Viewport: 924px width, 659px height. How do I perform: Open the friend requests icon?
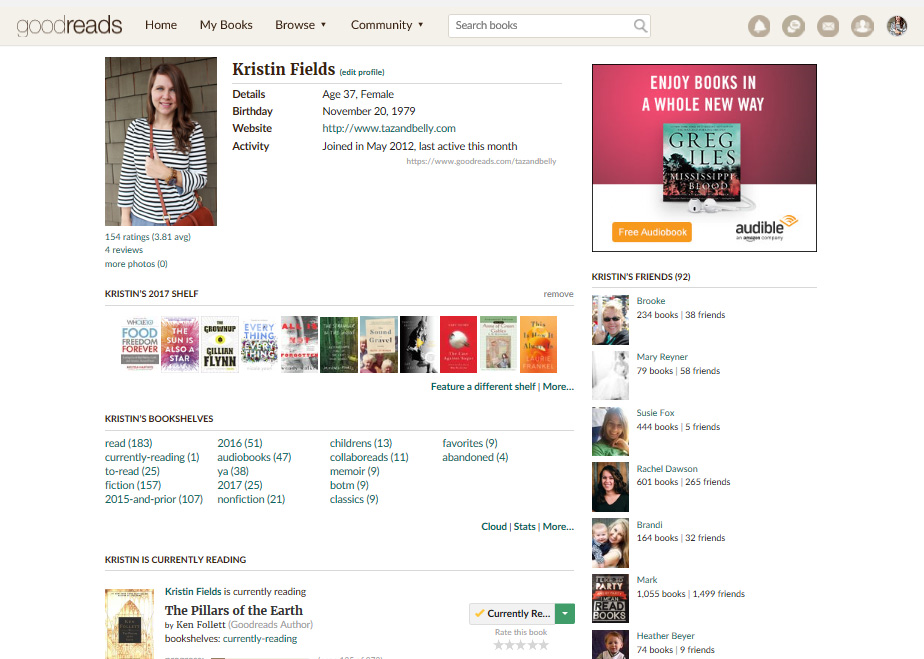coord(862,26)
